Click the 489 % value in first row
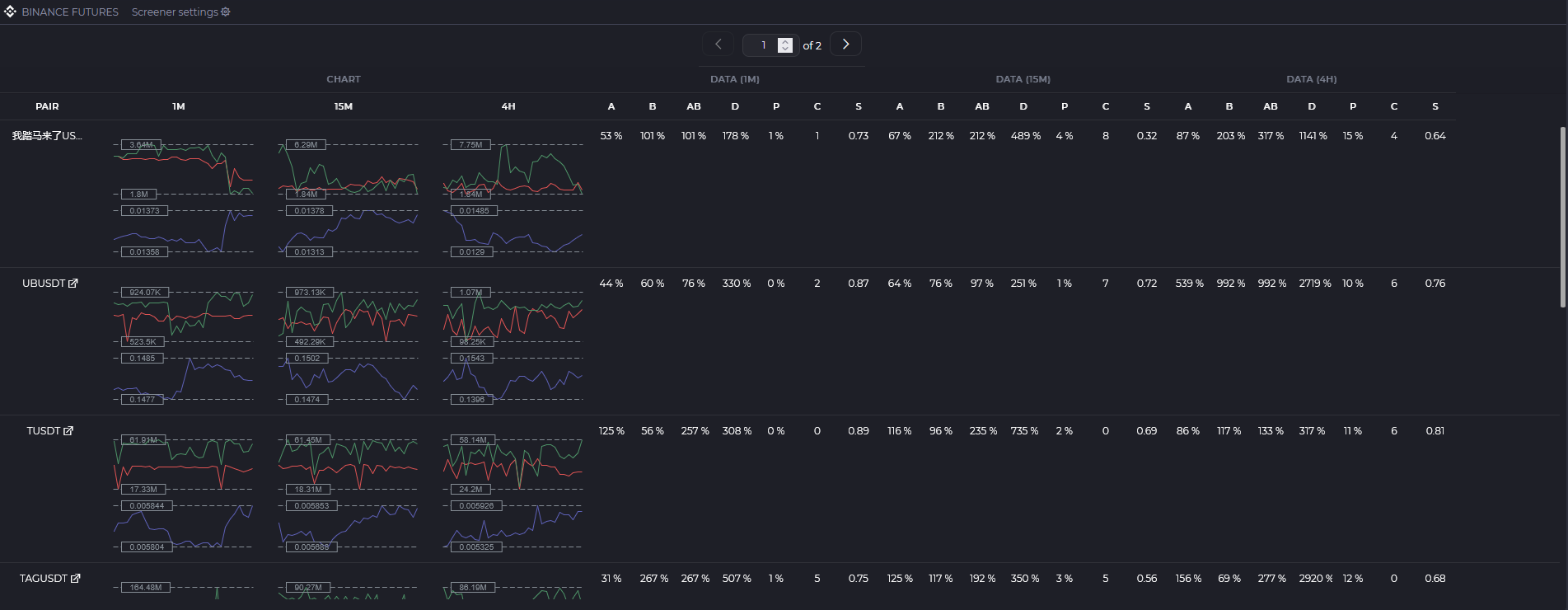The height and width of the screenshot is (610, 1568). point(1026,135)
